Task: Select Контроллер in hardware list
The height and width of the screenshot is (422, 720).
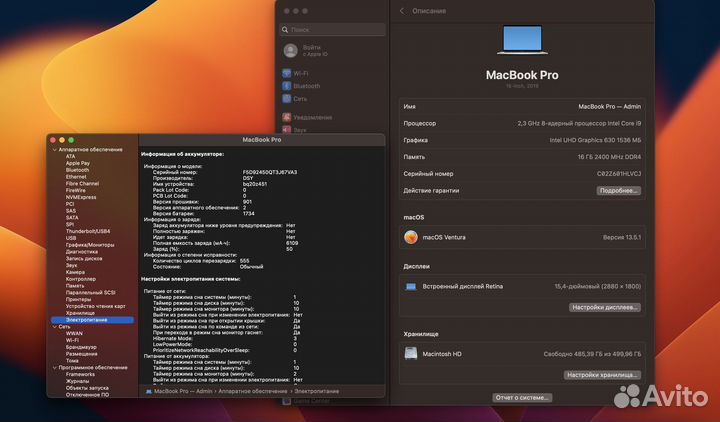Action: (81, 279)
